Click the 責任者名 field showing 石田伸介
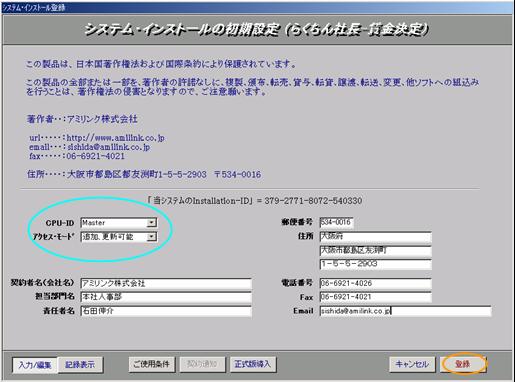Image resolution: width=515 pixels, height=382 pixels. (166, 311)
